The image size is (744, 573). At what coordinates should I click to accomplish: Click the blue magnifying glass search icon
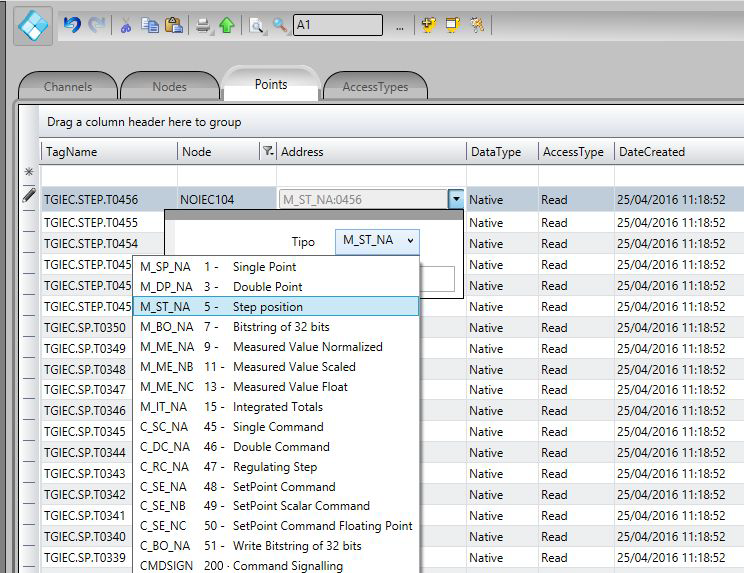[x=280, y=25]
